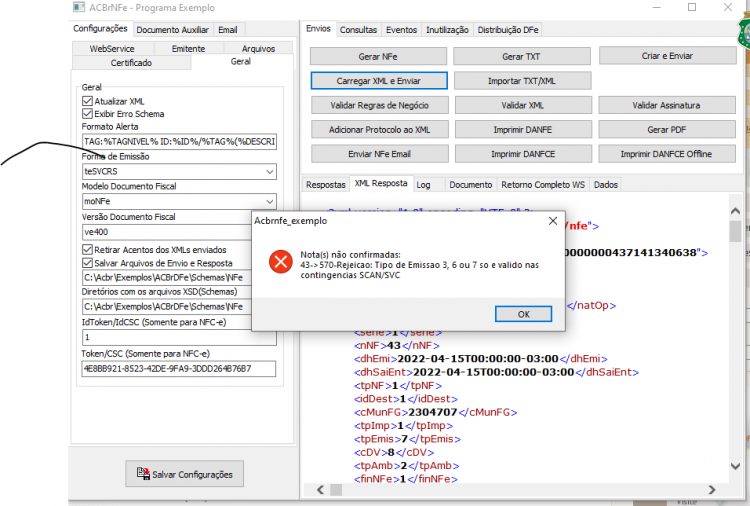
Task: Click the ACBrNFe application icon in title bar
Action: point(79,7)
